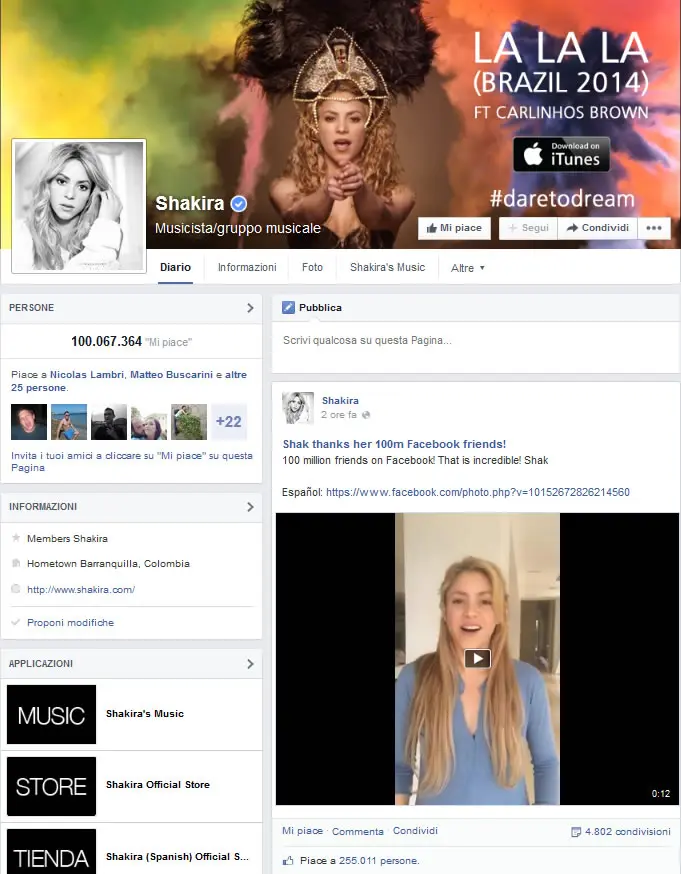Click Shakira's small avatar on the post
This screenshot has width=681, height=874.
pos(298,407)
